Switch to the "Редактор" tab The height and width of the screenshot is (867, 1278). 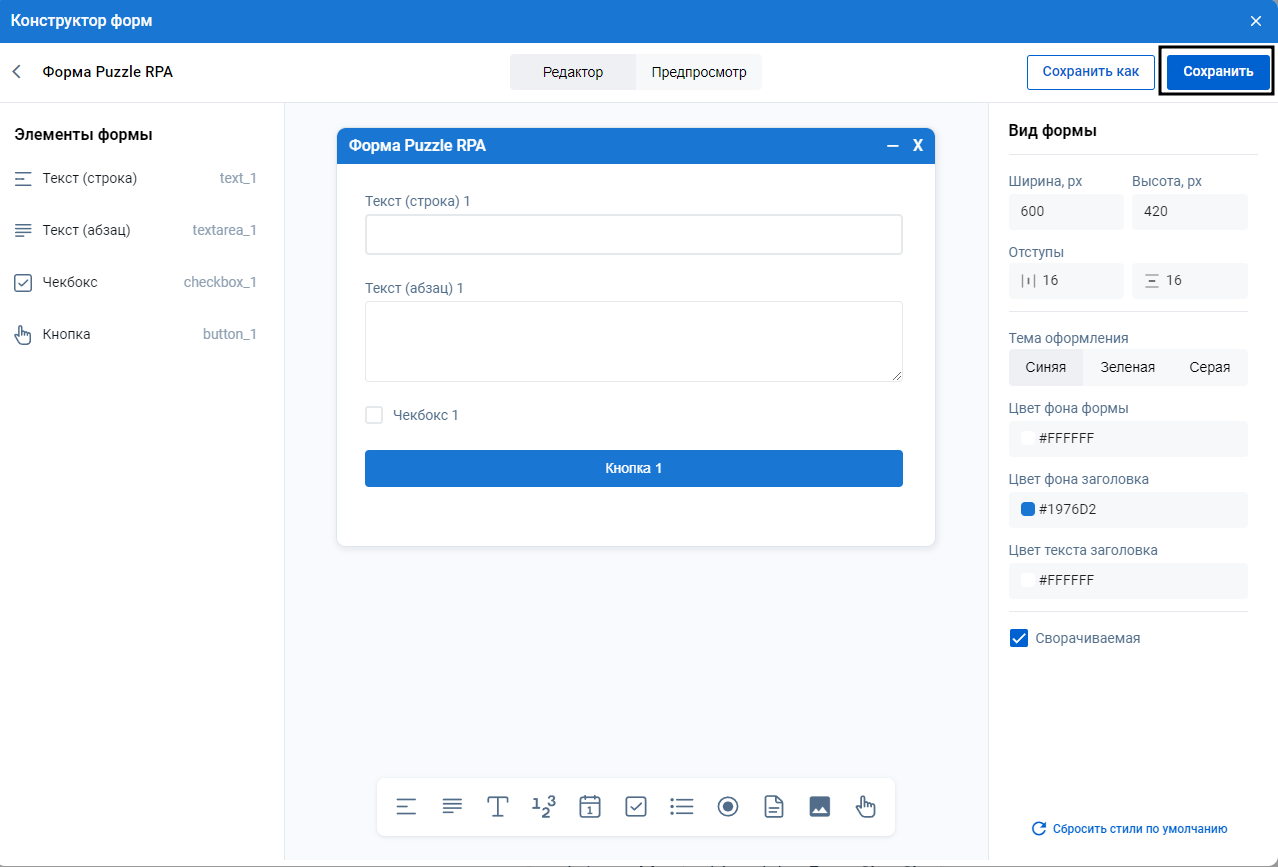(573, 72)
